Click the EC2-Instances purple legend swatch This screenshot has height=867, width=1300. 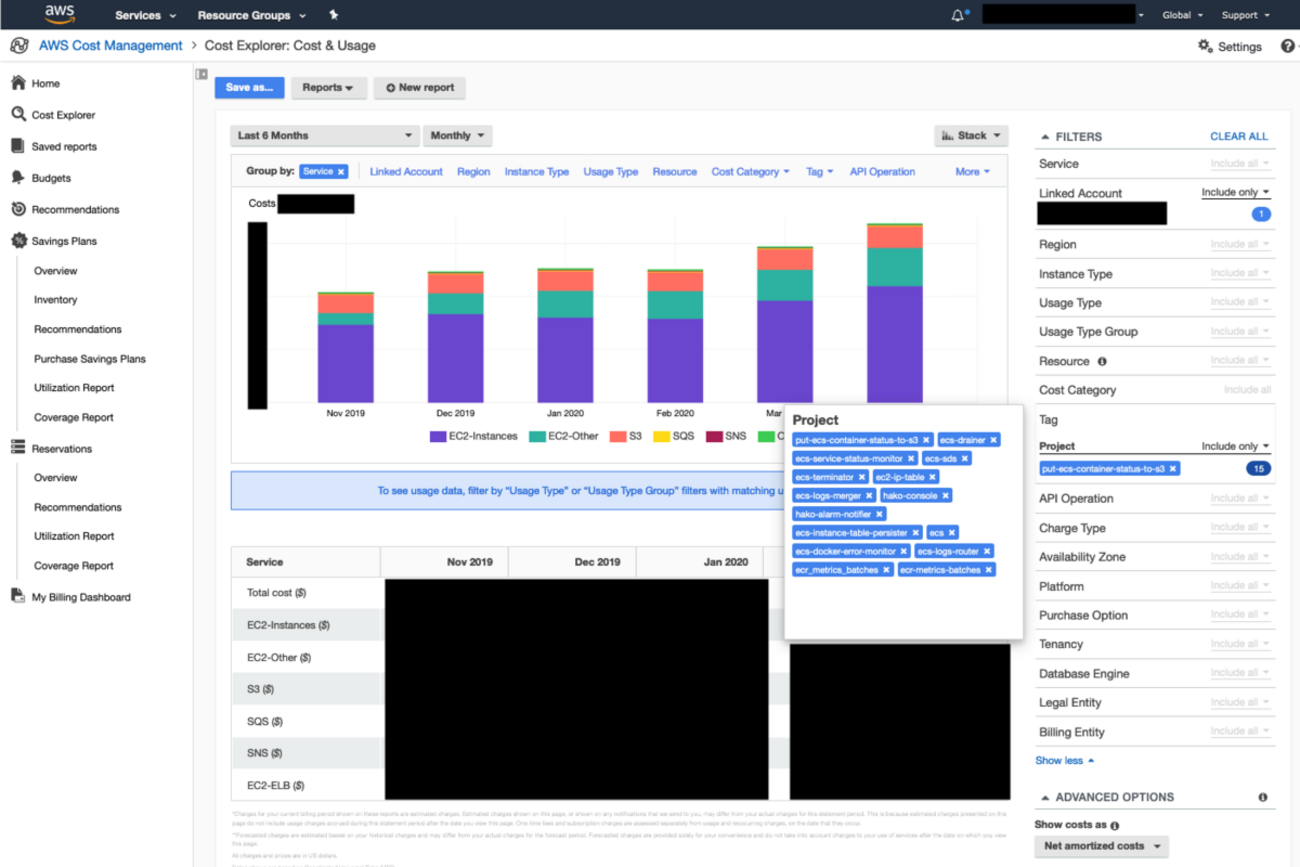[x=437, y=436]
